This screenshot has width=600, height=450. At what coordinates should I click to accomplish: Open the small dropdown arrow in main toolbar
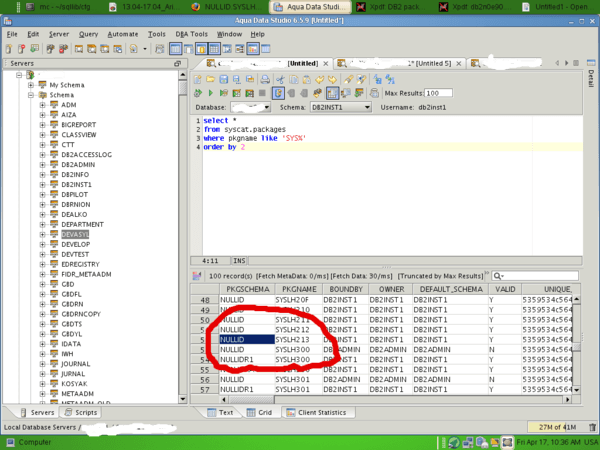[x=145, y=49]
